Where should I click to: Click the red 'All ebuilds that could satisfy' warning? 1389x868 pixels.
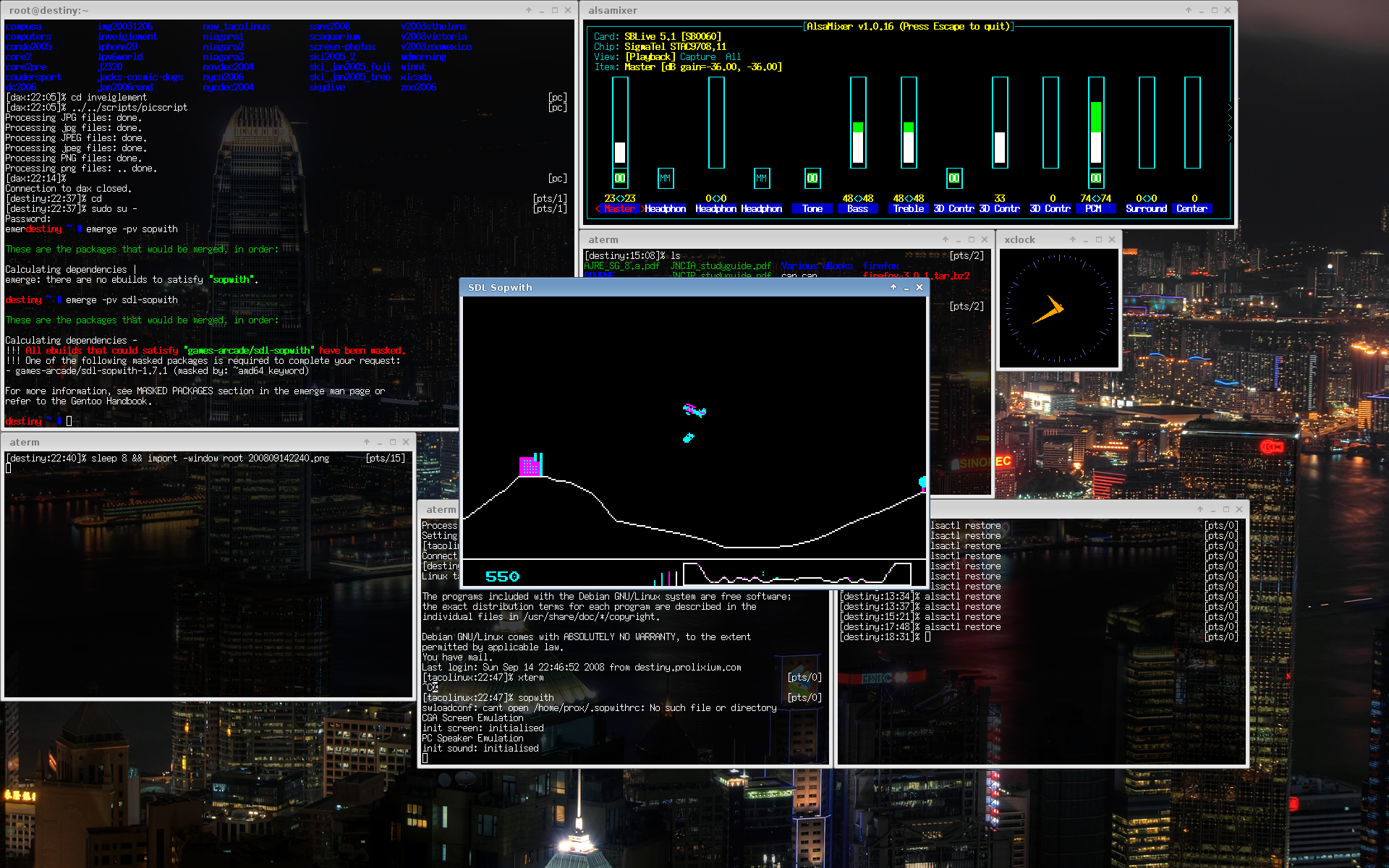click(101, 350)
